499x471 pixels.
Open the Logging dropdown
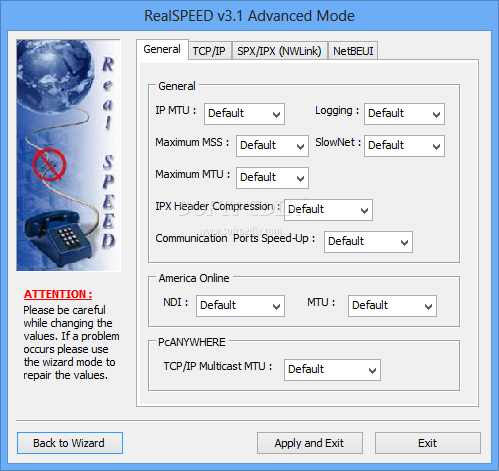(x=404, y=114)
